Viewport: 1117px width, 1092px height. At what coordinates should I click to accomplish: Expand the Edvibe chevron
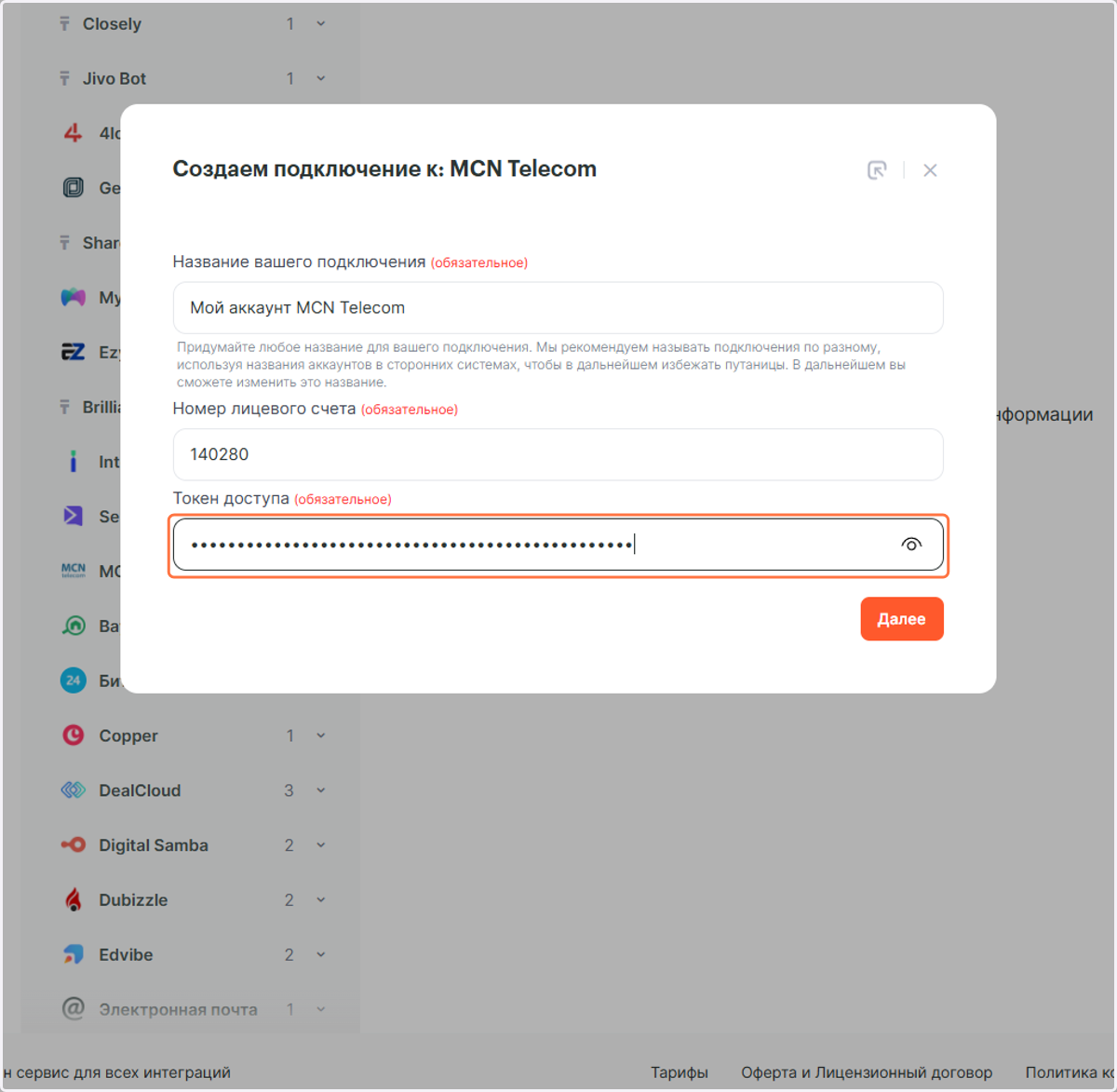[x=321, y=955]
